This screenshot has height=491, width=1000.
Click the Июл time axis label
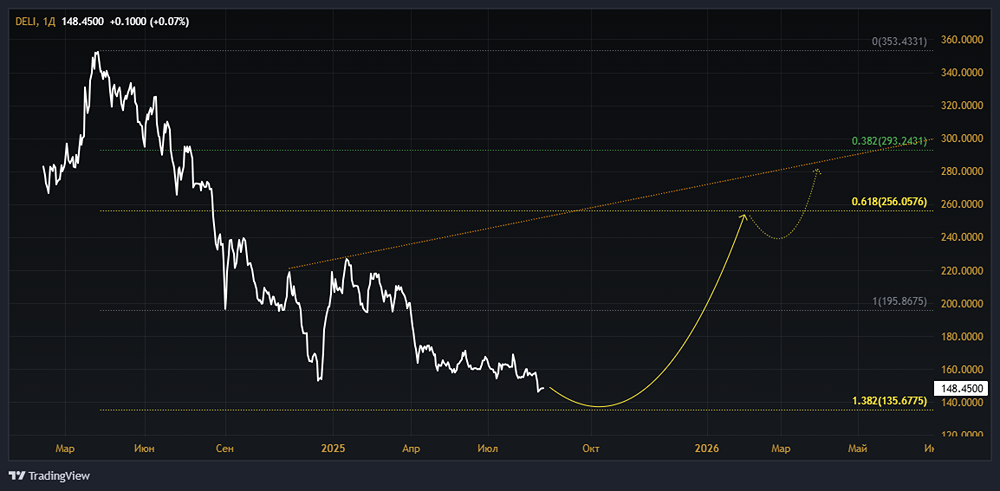tap(489, 449)
